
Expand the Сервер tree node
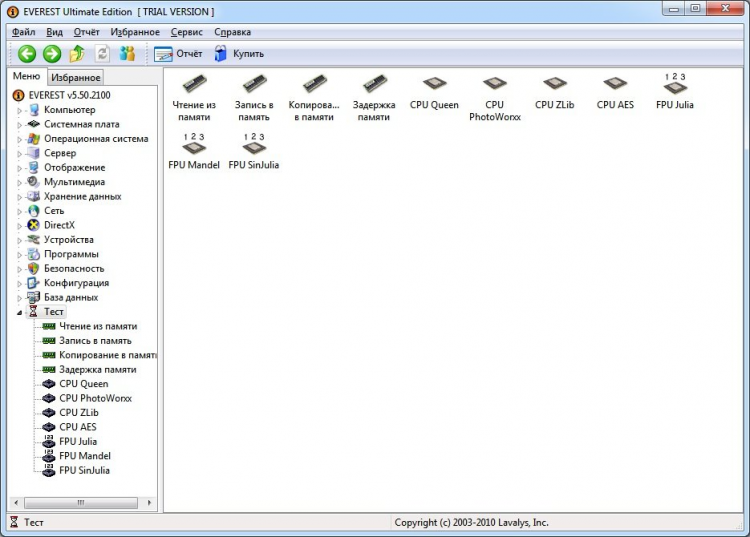coord(20,154)
